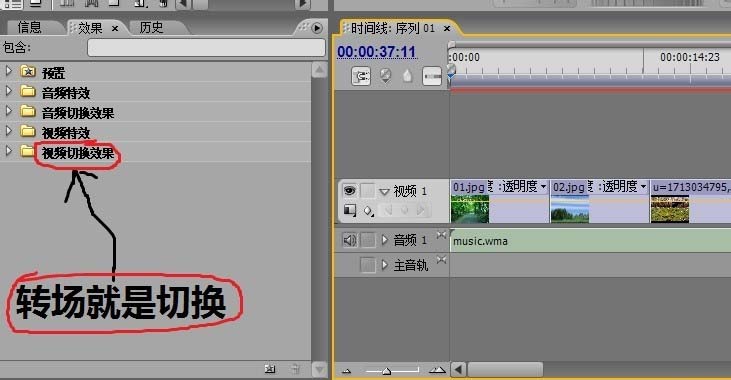Screen dimensions: 731x380
Task: Select the music.wma audio clip
Action: [590, 241]
